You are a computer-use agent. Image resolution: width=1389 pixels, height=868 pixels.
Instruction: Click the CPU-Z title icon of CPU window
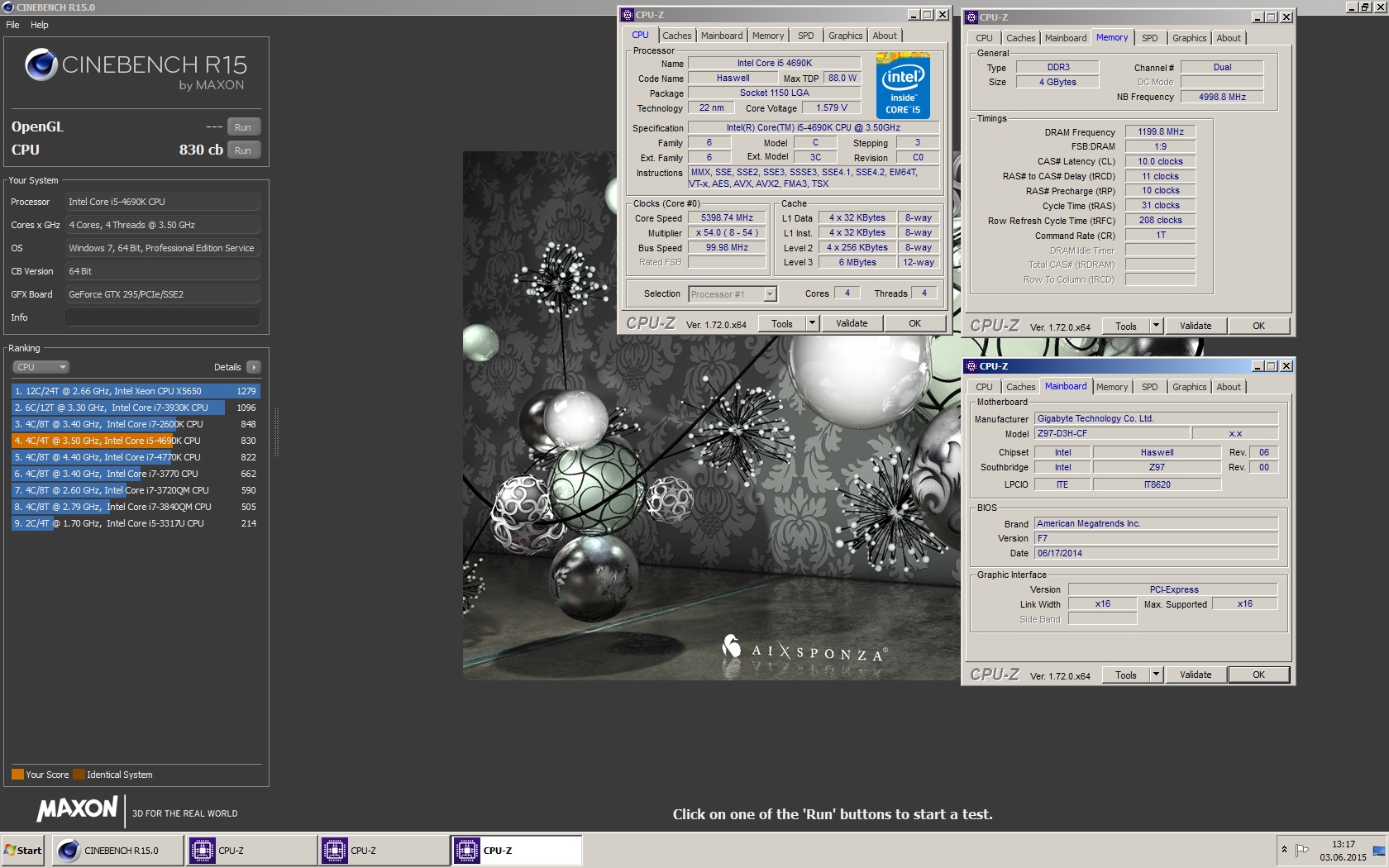coord(628,15)
